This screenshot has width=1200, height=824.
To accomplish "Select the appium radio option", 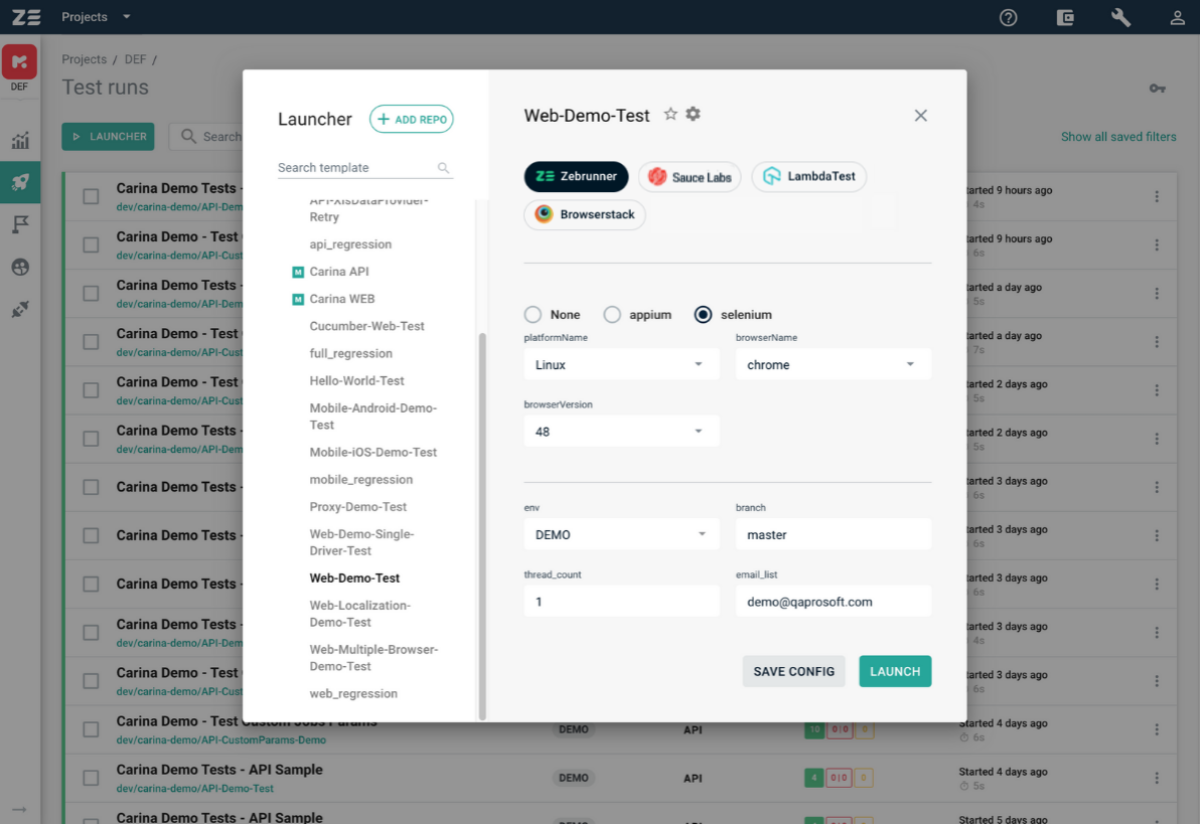I will click(612, 314).
